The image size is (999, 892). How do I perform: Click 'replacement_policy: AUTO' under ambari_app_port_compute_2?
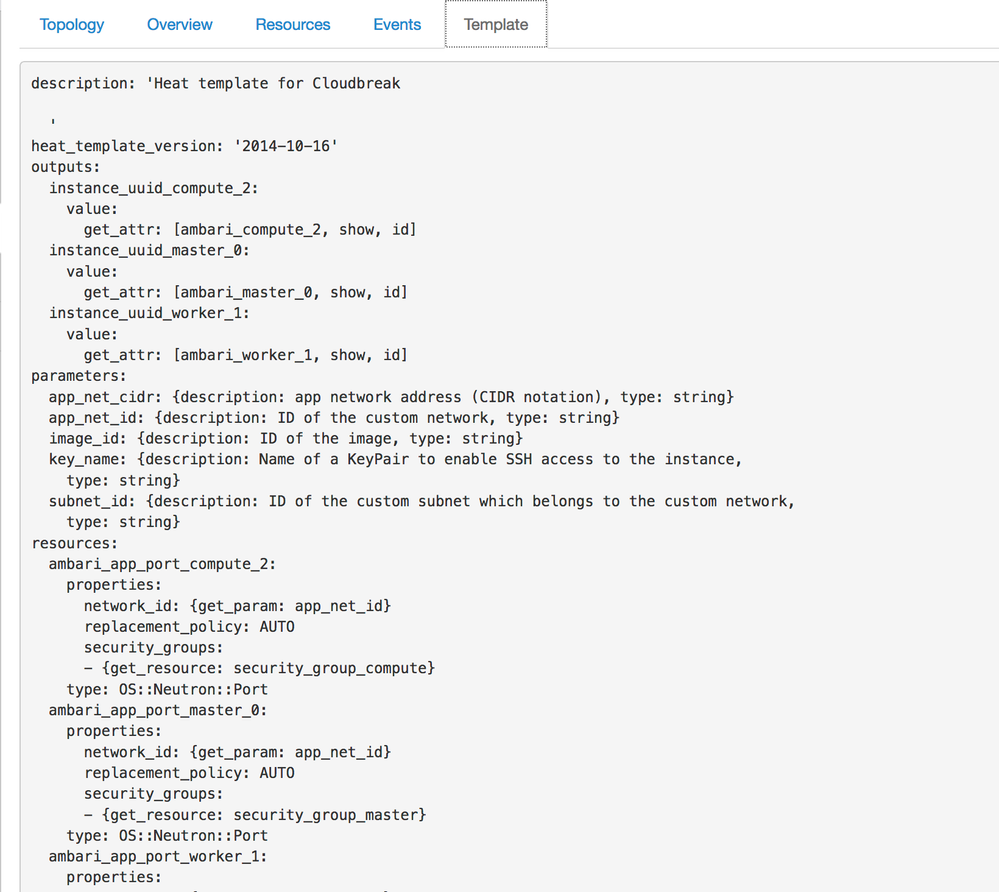189,627
